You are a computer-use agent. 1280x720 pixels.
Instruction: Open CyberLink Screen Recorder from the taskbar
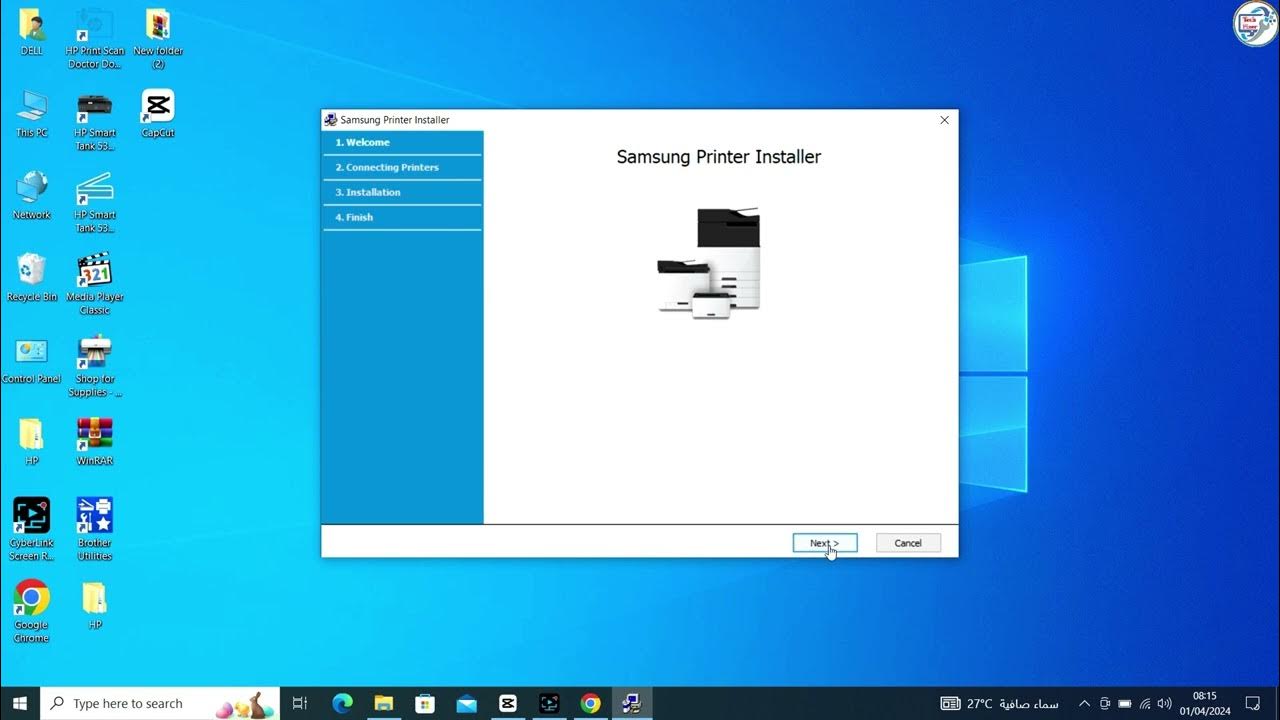coord(549,704)
